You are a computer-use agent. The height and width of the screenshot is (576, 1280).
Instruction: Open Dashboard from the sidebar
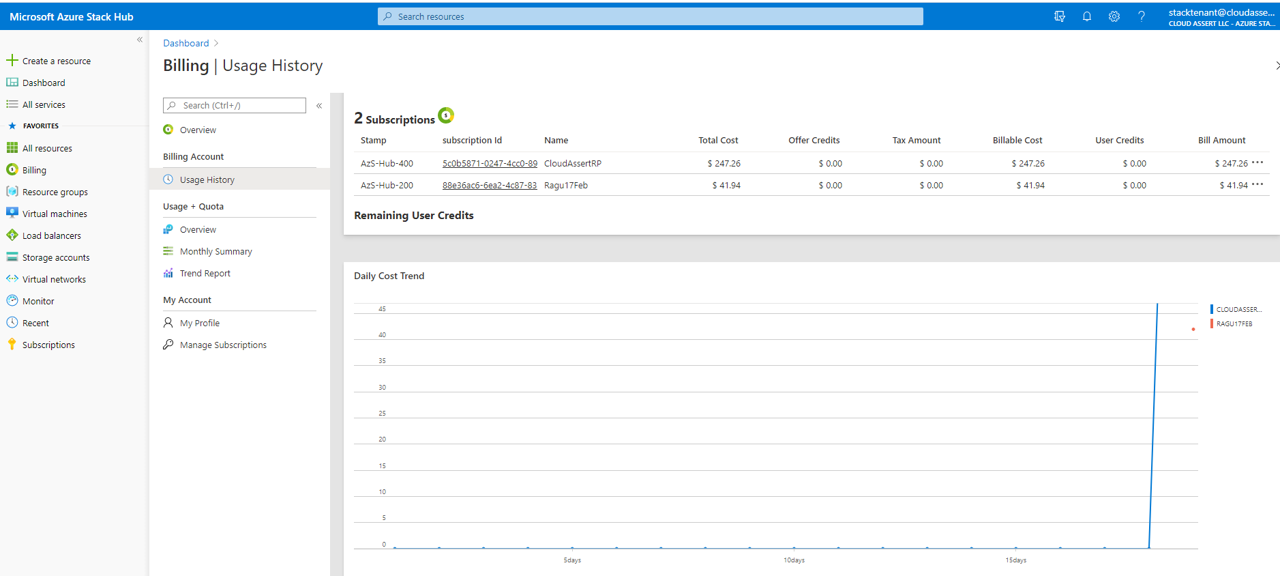click(43, 83)
